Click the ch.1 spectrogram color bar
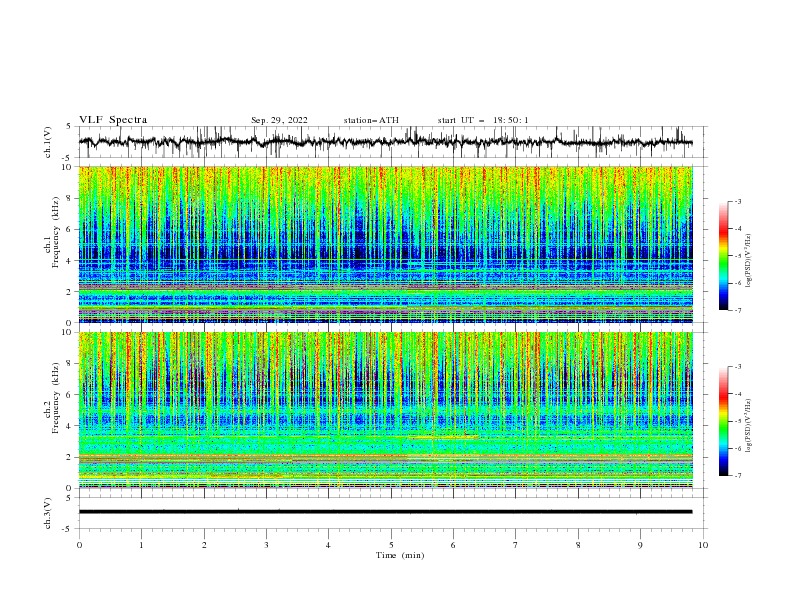 point(723,256)
